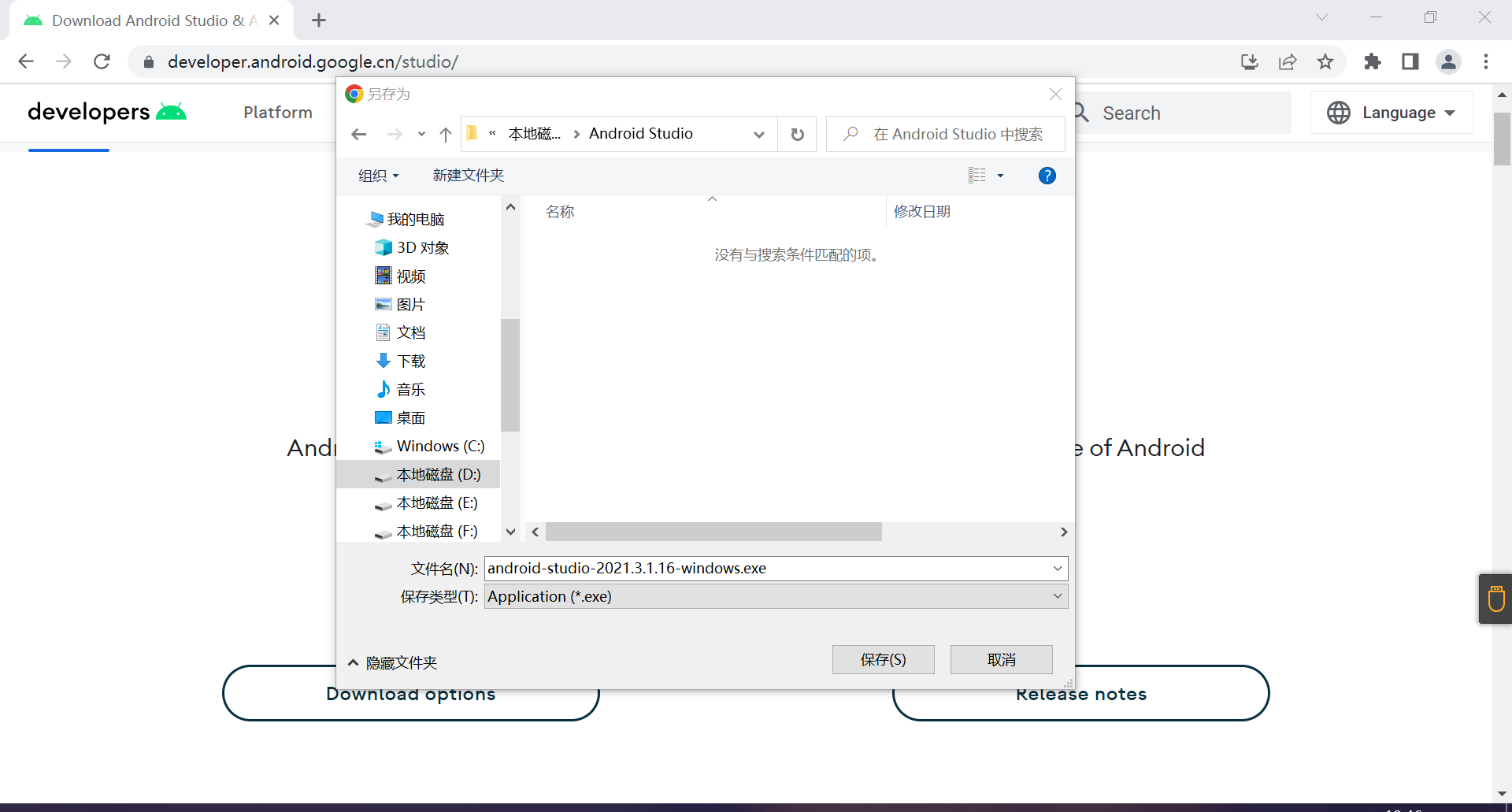1512x812 pixels.
Task: Change the view layout icon
Action: pos(977,176)
